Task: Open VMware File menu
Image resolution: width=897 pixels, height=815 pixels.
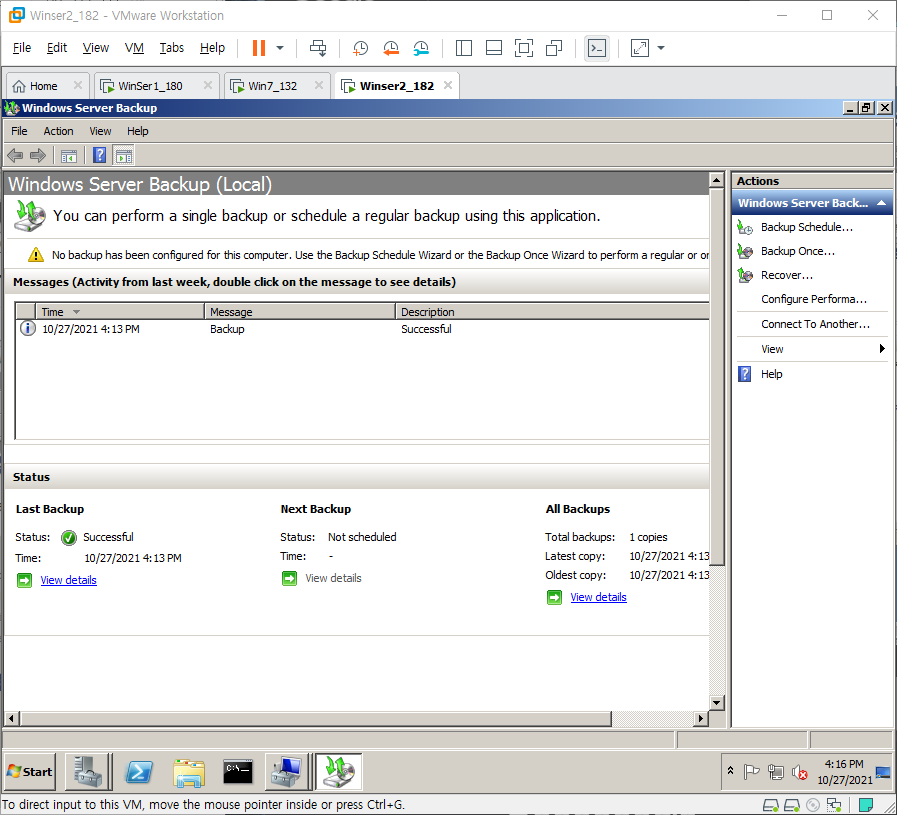Action: (22, 47)
